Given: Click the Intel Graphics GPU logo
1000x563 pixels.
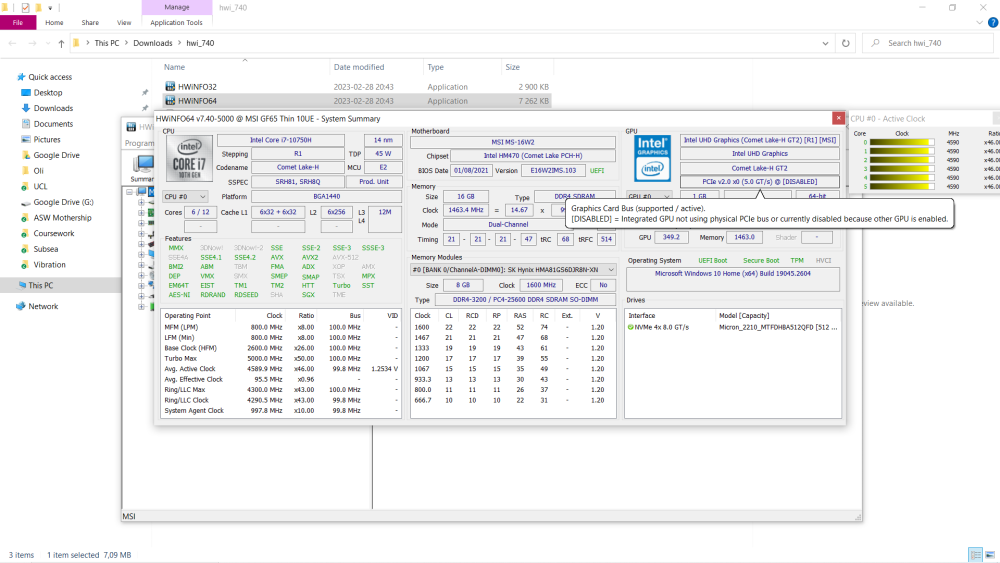Looking at the screenshot, I should coord(652,158).
